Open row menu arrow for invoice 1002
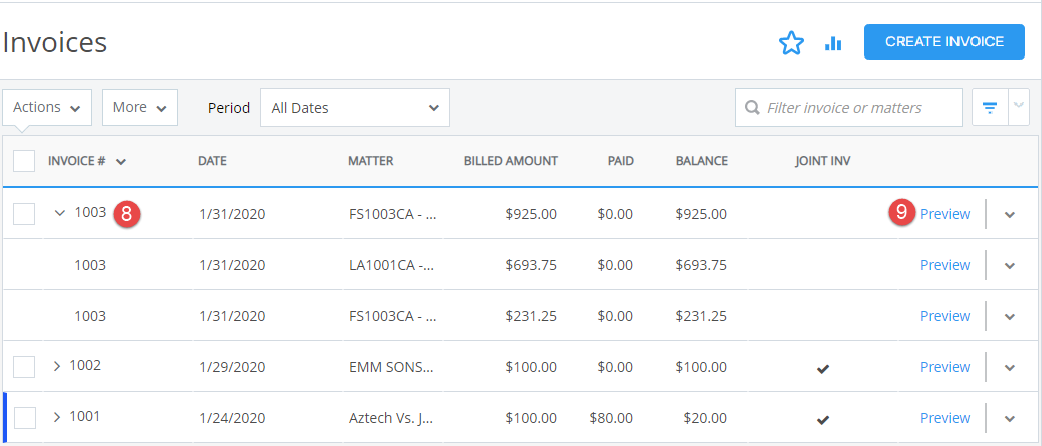This screenshot has height=446, width=1042. click(1010, 368)
